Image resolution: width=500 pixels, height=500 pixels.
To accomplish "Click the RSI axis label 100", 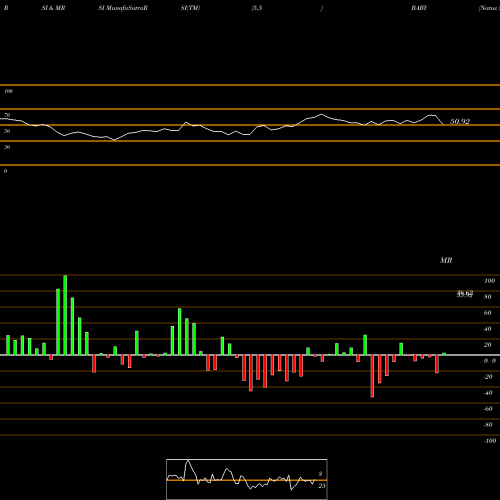I will 9,91.
